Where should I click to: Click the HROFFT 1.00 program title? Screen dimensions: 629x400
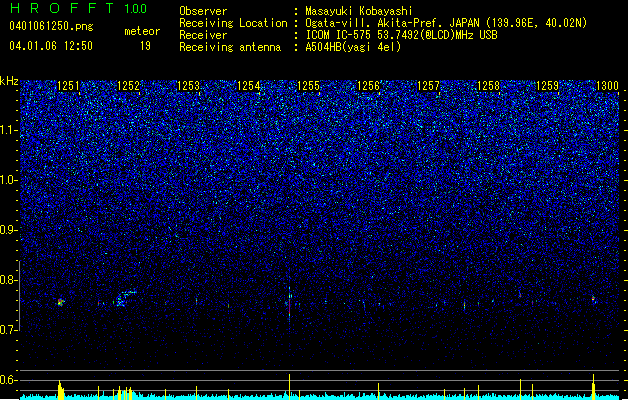pyautogui.click(x=78, y=8)
